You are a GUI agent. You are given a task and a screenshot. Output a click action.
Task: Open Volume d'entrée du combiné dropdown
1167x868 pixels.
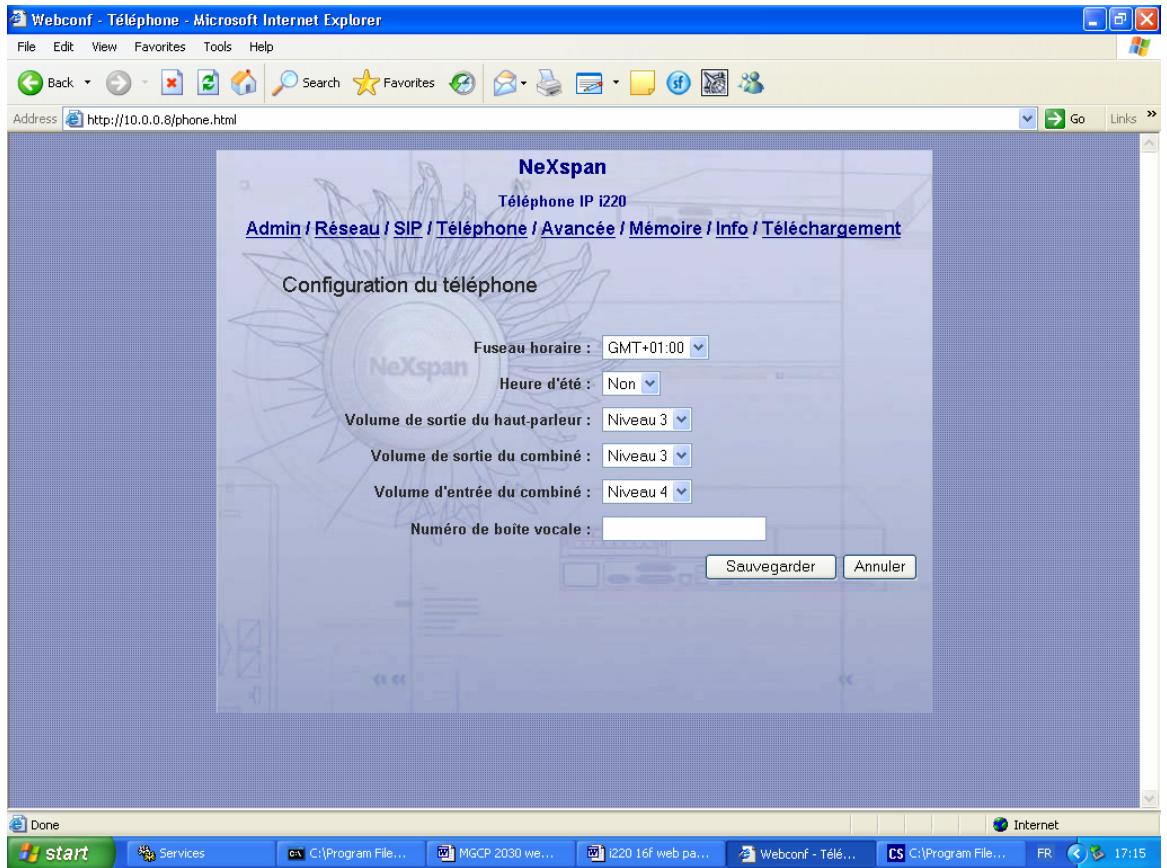tap(682, 492)
